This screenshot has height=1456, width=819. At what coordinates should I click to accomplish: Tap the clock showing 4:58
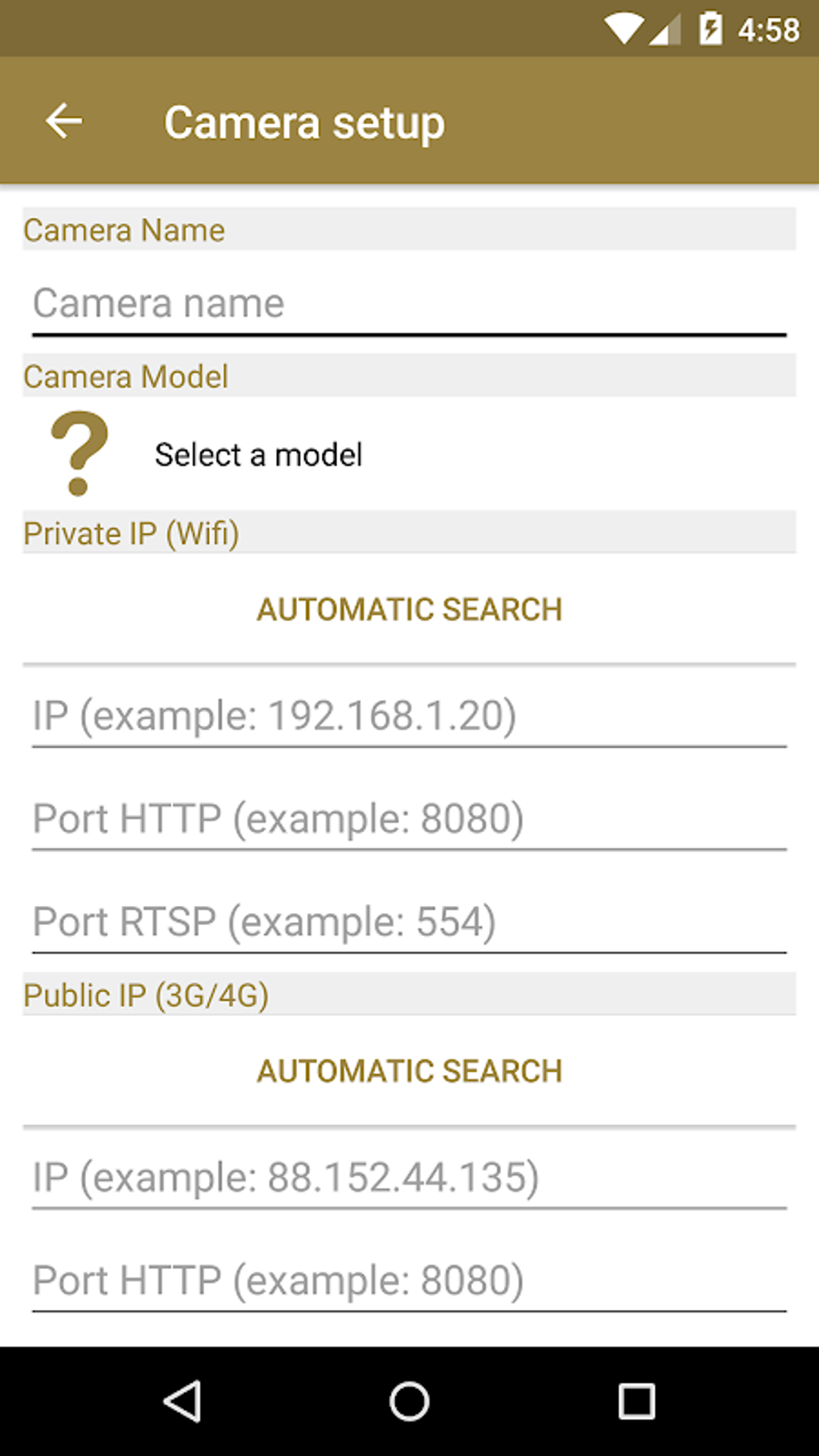pos(768,31)
